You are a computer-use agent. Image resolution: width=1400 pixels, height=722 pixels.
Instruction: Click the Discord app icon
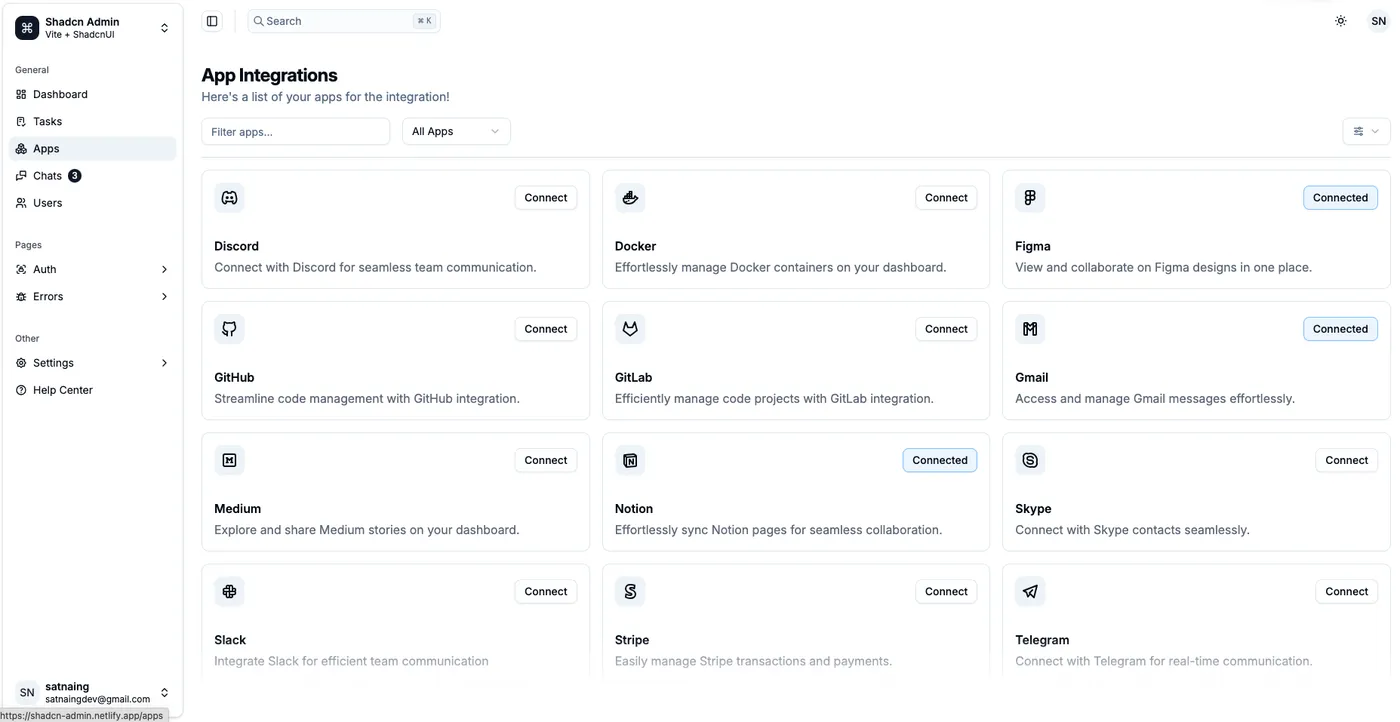coord(229,198)
